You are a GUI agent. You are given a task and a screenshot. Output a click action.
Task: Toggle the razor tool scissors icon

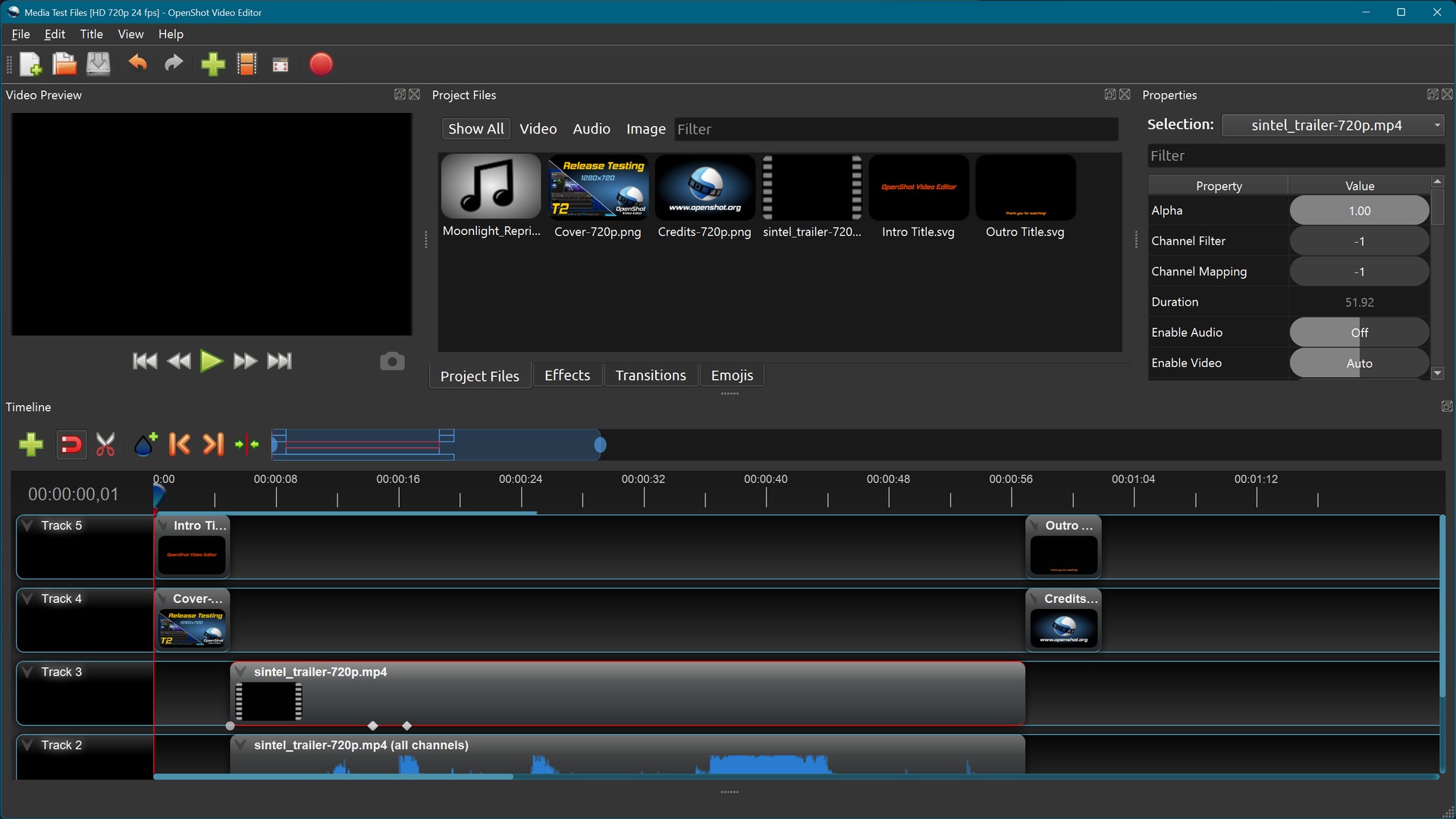coord(105,444)
